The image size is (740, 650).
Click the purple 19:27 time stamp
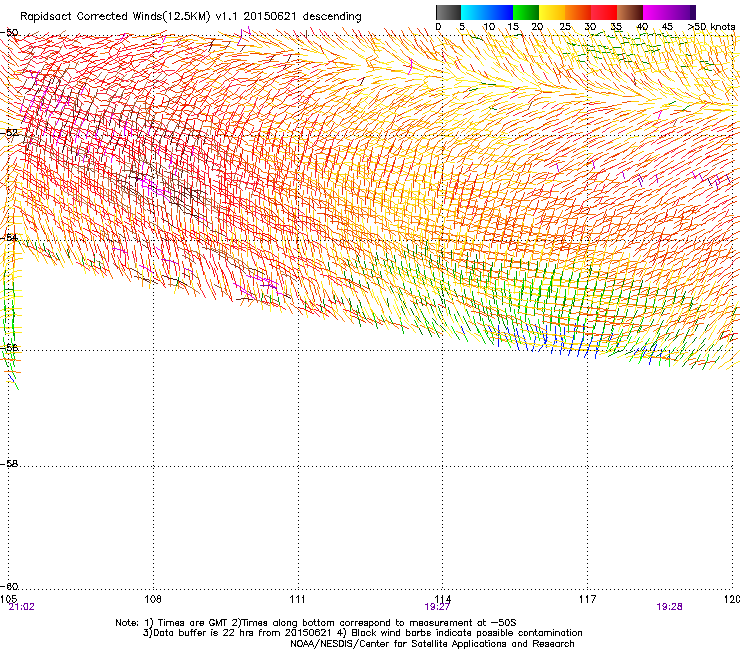pos(437,607)
